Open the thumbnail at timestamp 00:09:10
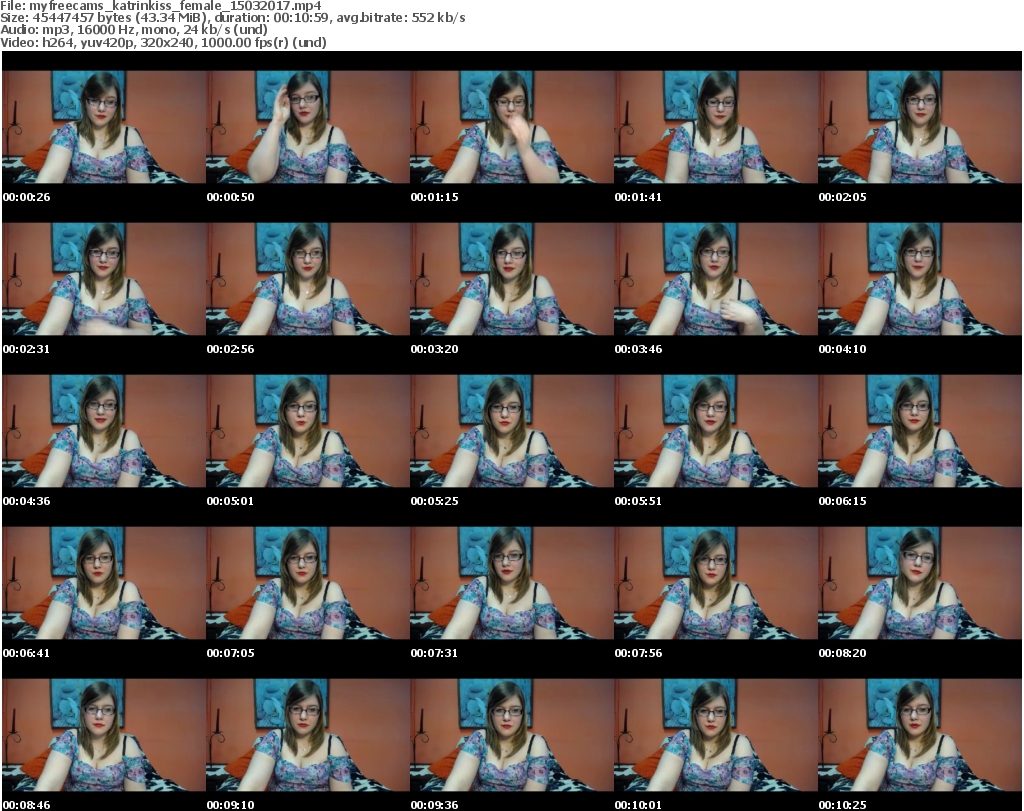 308,735
